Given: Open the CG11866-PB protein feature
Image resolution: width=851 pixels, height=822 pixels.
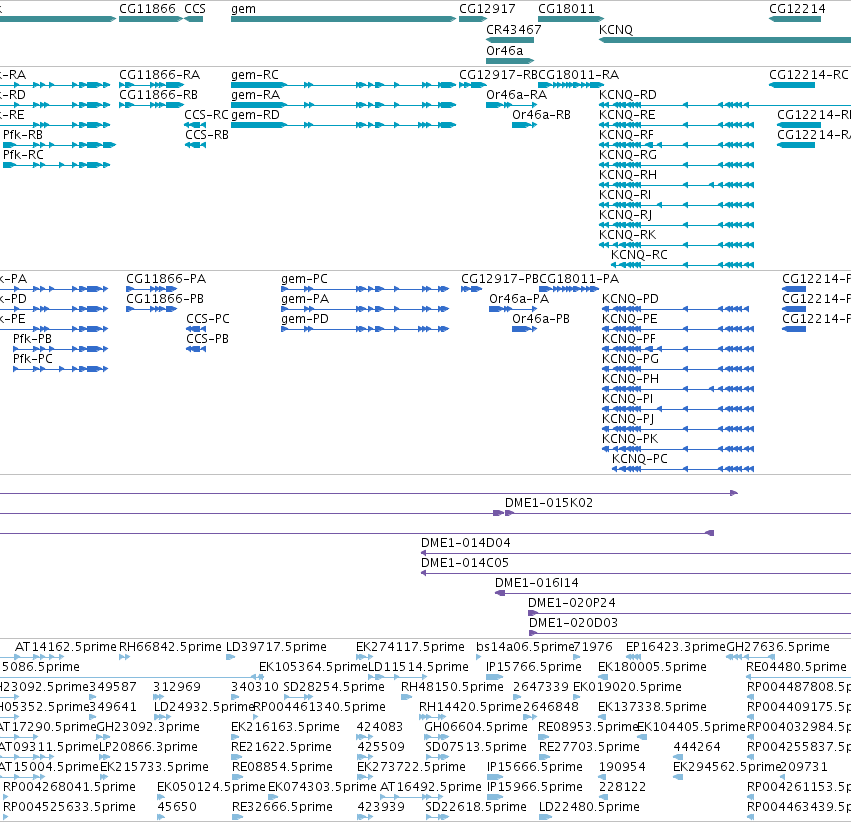Looking at the screenshot, I should pyautogui.click(x=151, y=309).
